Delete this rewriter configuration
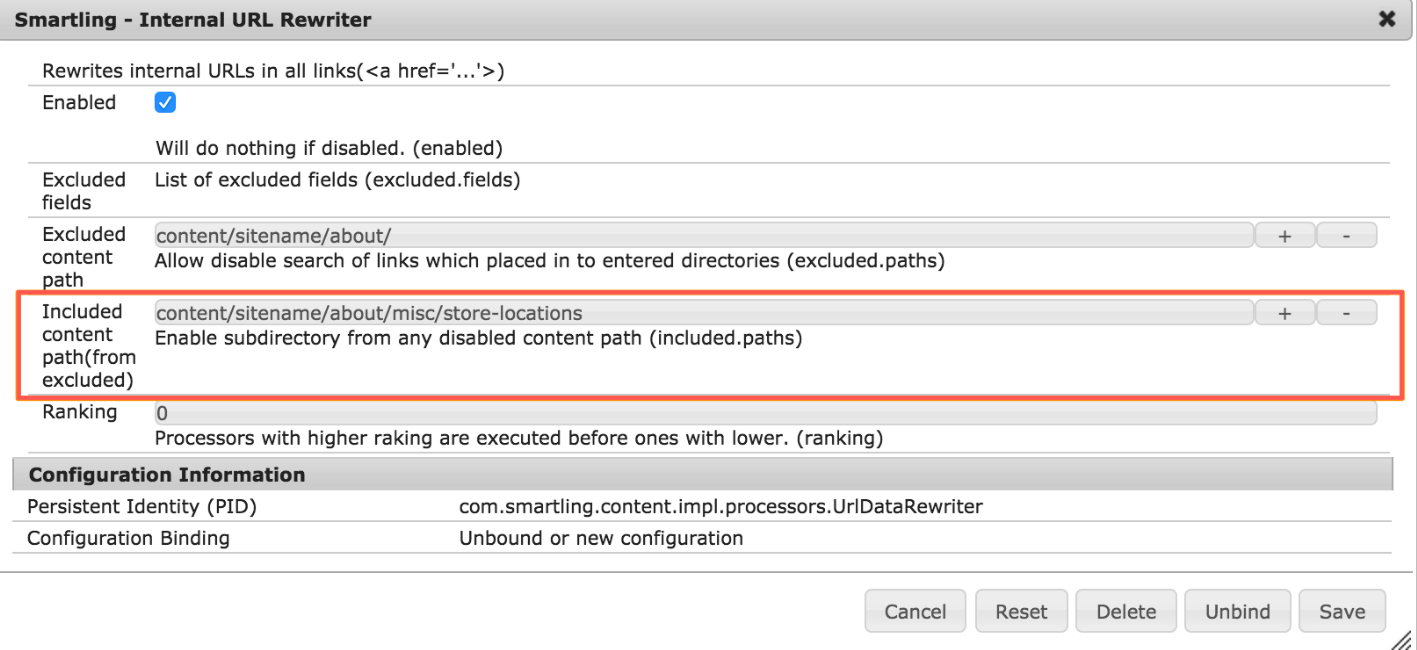This screenshot has width=1417, height=650. pyautogui.click(x=1126, y=610)
